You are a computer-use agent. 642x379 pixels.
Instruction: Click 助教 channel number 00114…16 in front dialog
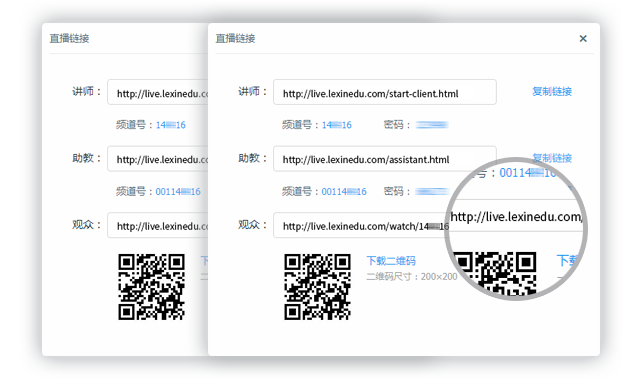(344, 192)
